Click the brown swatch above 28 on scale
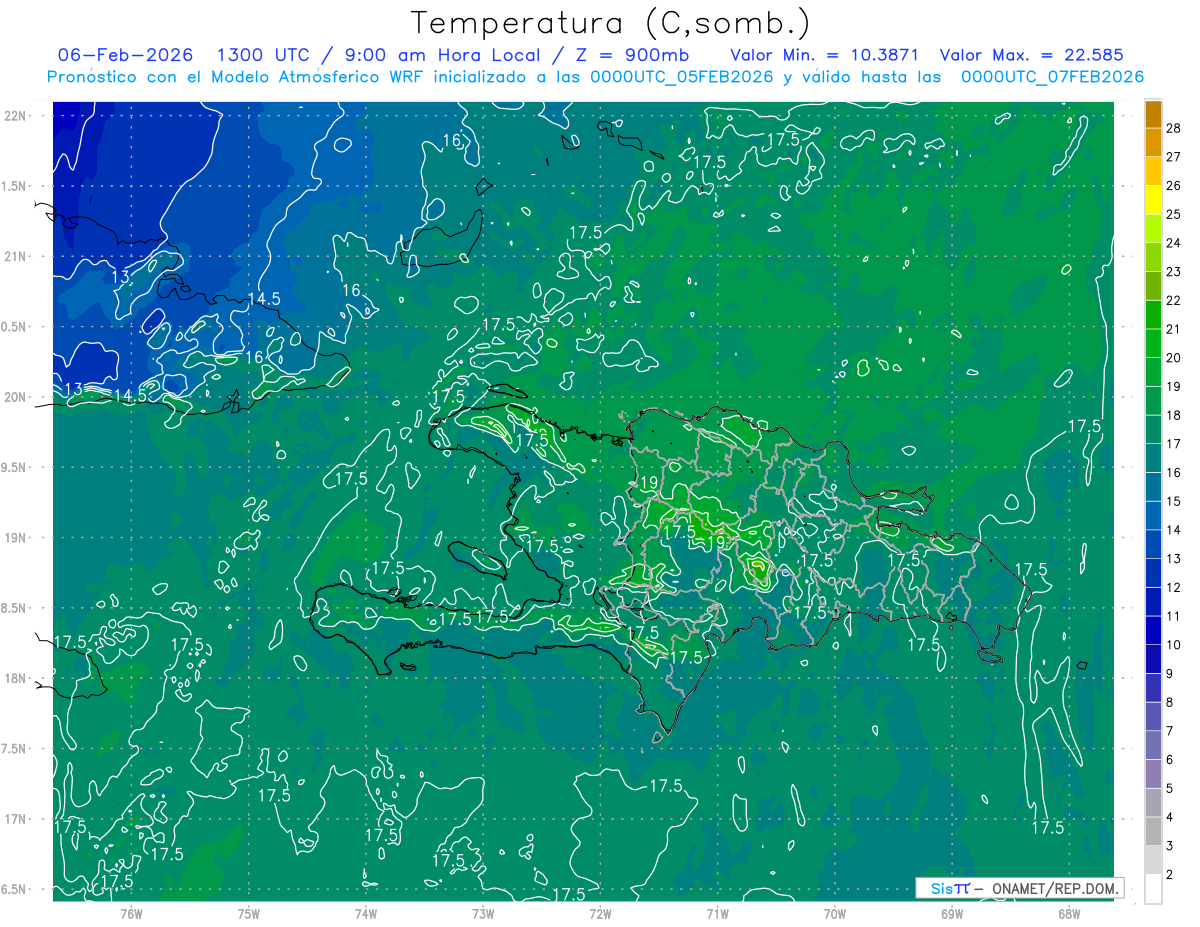 [x=1153, y=113]
